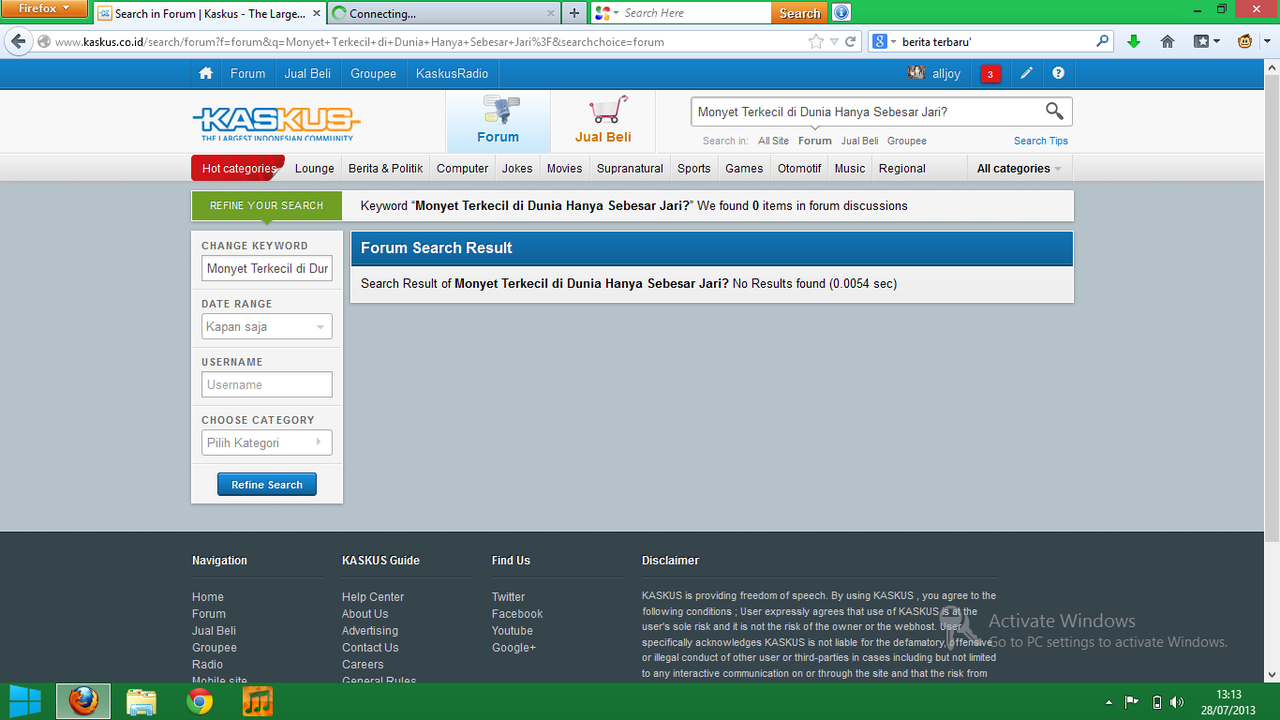Go back with the browser back arrow

tap(17, 41)
